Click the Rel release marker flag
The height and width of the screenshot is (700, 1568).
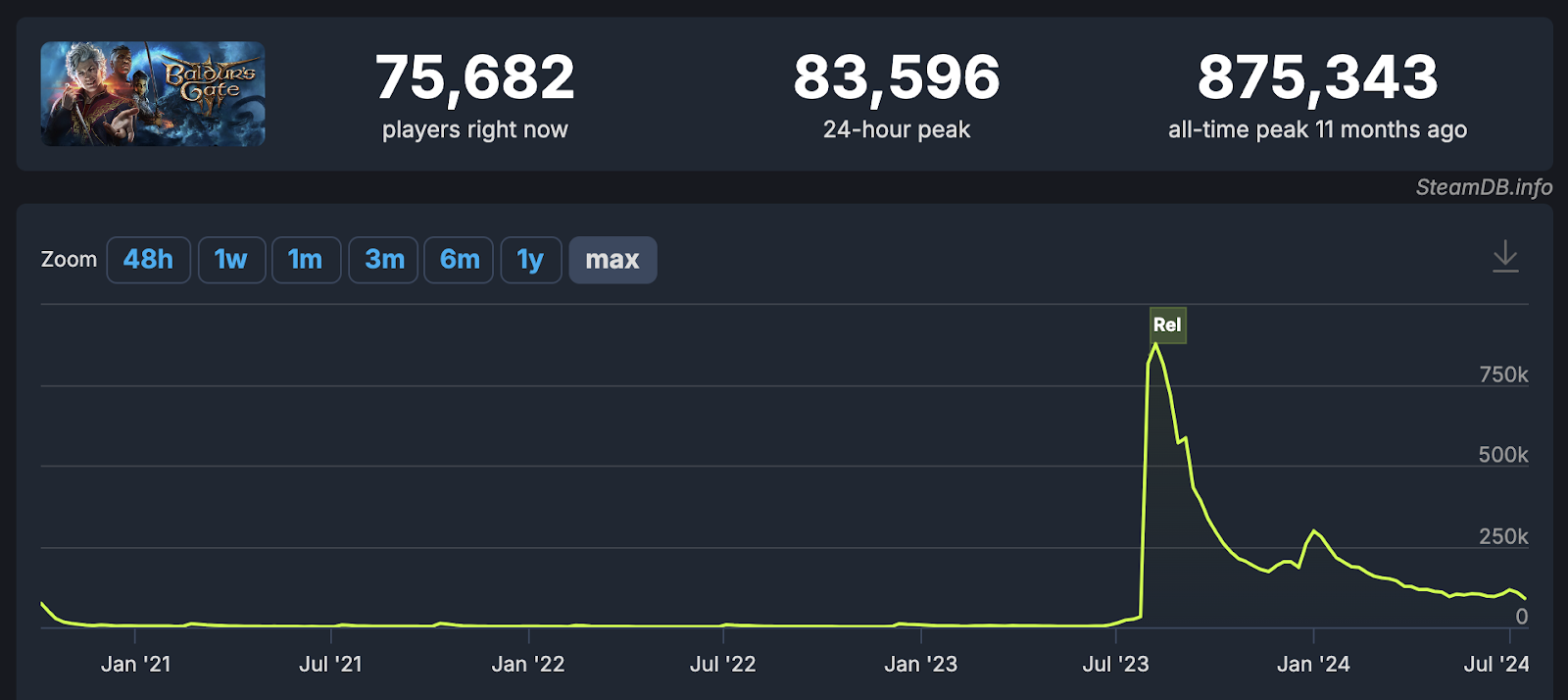point(1167,325)
